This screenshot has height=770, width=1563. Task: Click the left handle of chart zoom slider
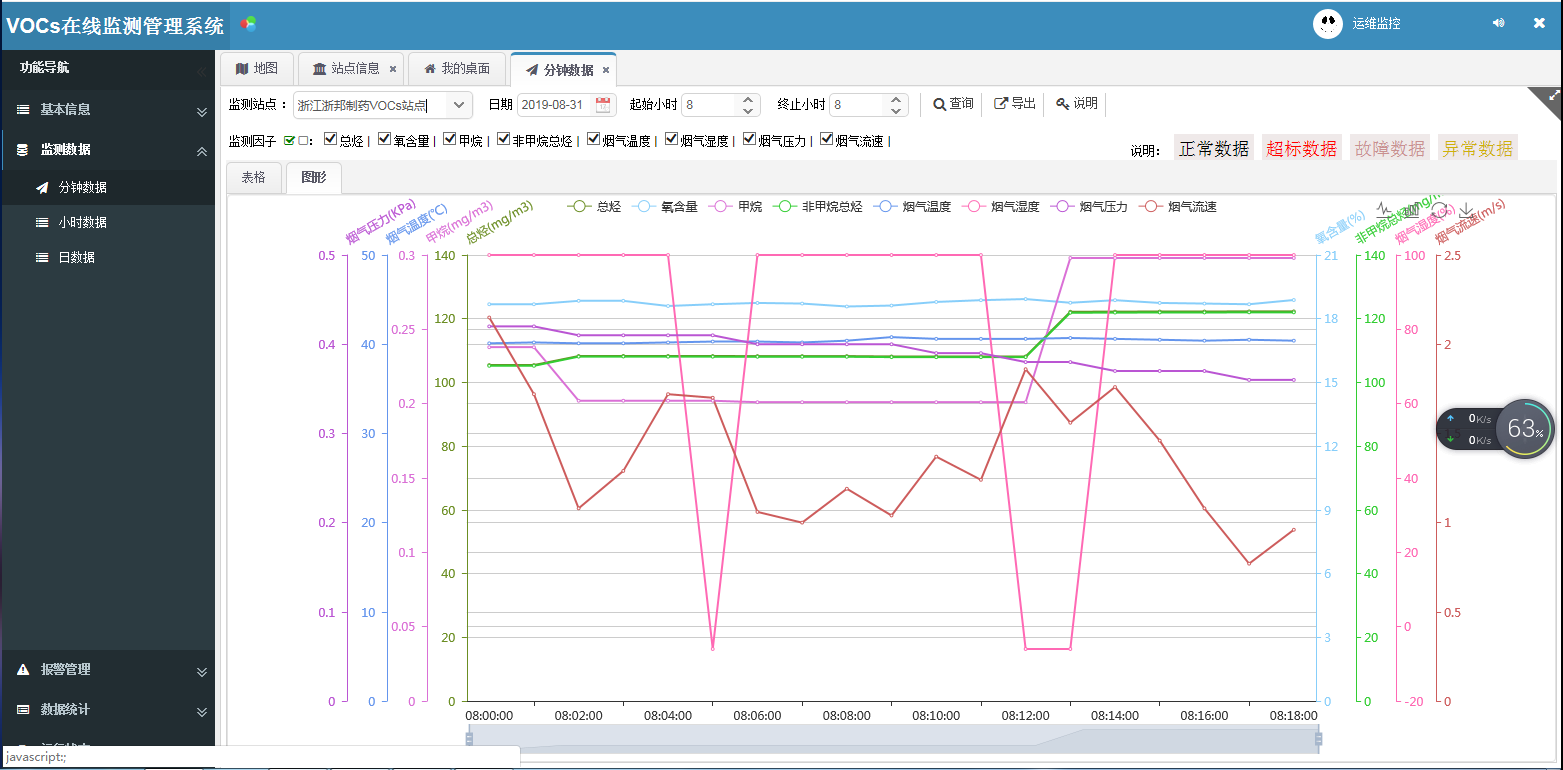[469, 739]
